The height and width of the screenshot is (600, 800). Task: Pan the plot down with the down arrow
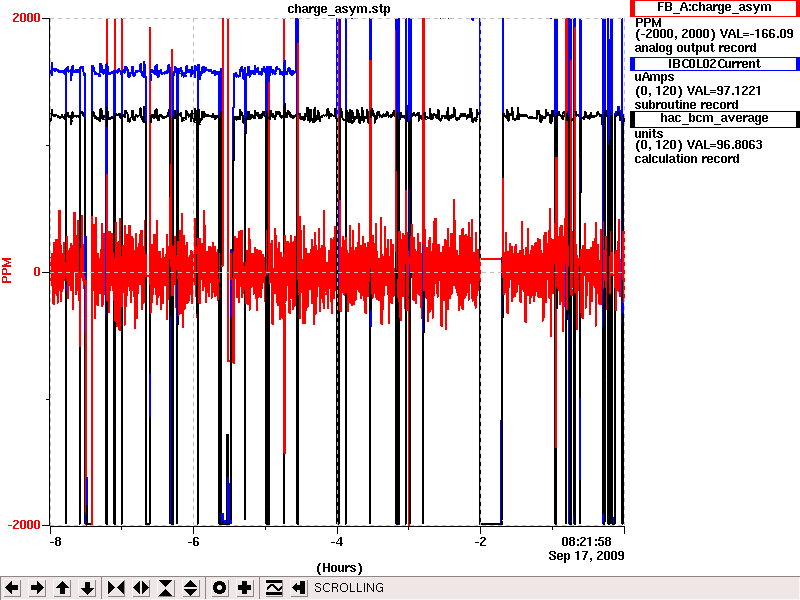click(88, 588)
